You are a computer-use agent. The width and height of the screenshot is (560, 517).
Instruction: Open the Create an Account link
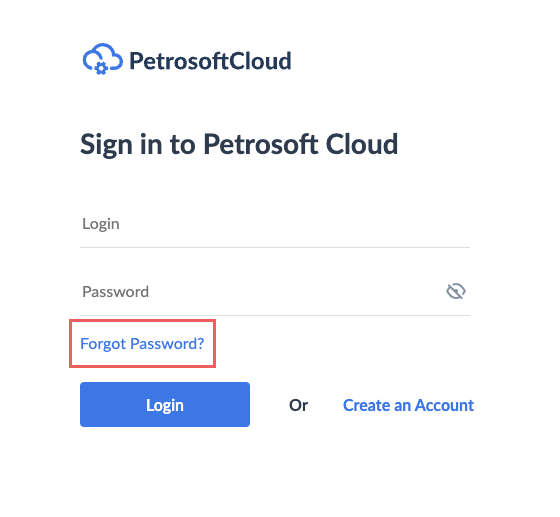408,405
